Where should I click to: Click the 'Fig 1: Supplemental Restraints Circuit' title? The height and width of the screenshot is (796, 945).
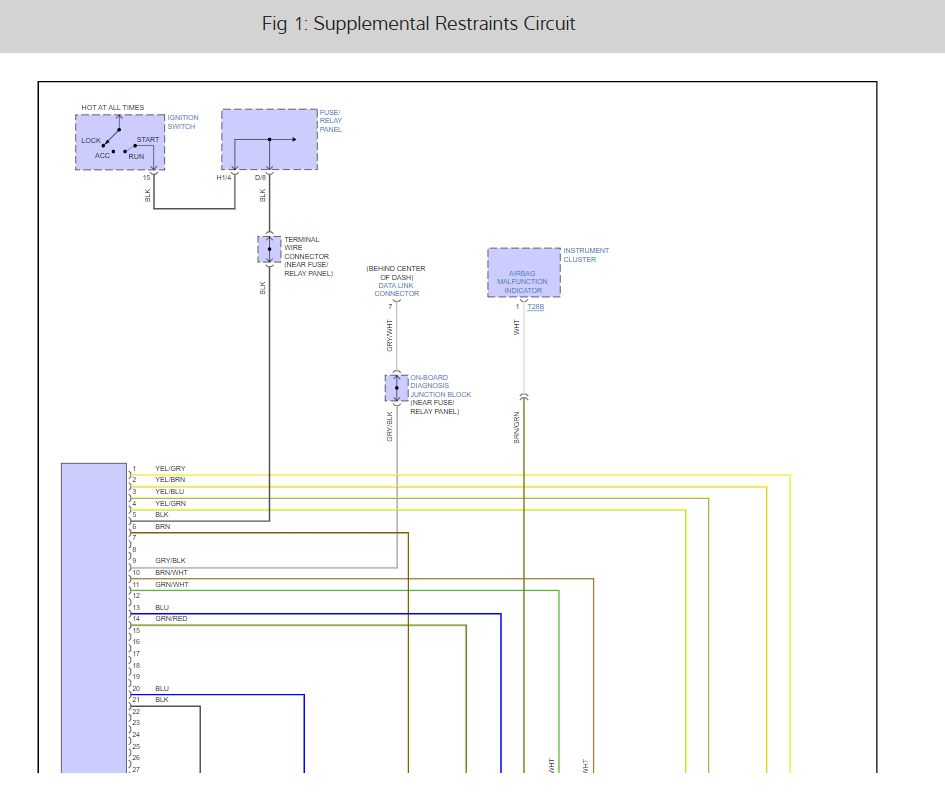(x=418, y=24)
